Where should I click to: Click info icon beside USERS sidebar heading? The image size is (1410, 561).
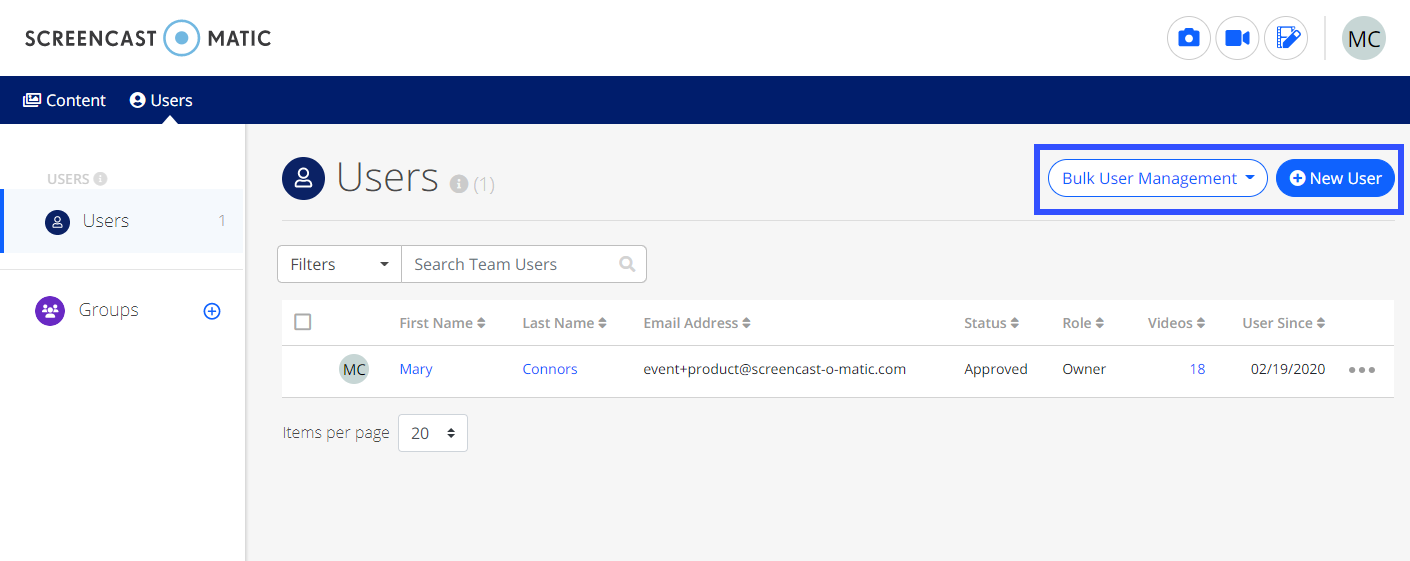[100, 179]
